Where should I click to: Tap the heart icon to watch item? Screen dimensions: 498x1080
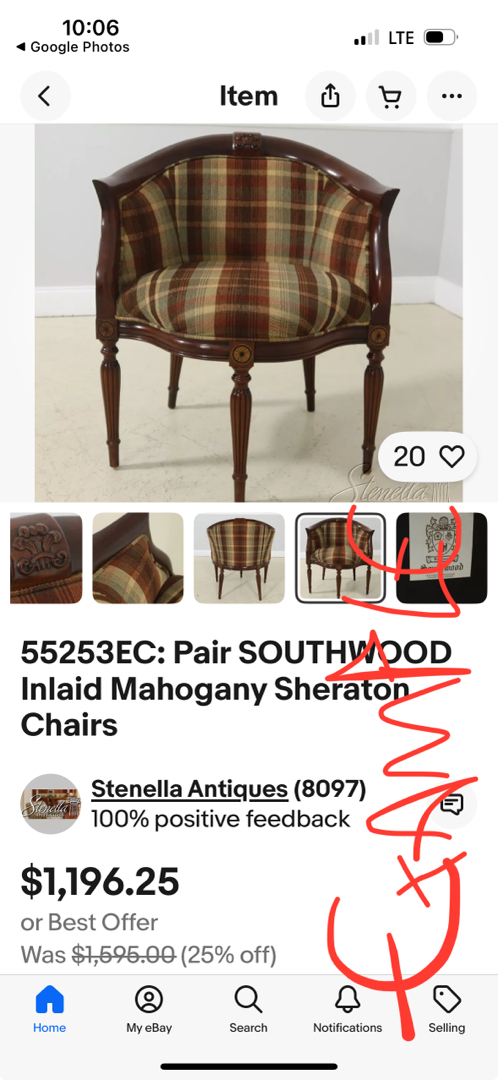453,456
